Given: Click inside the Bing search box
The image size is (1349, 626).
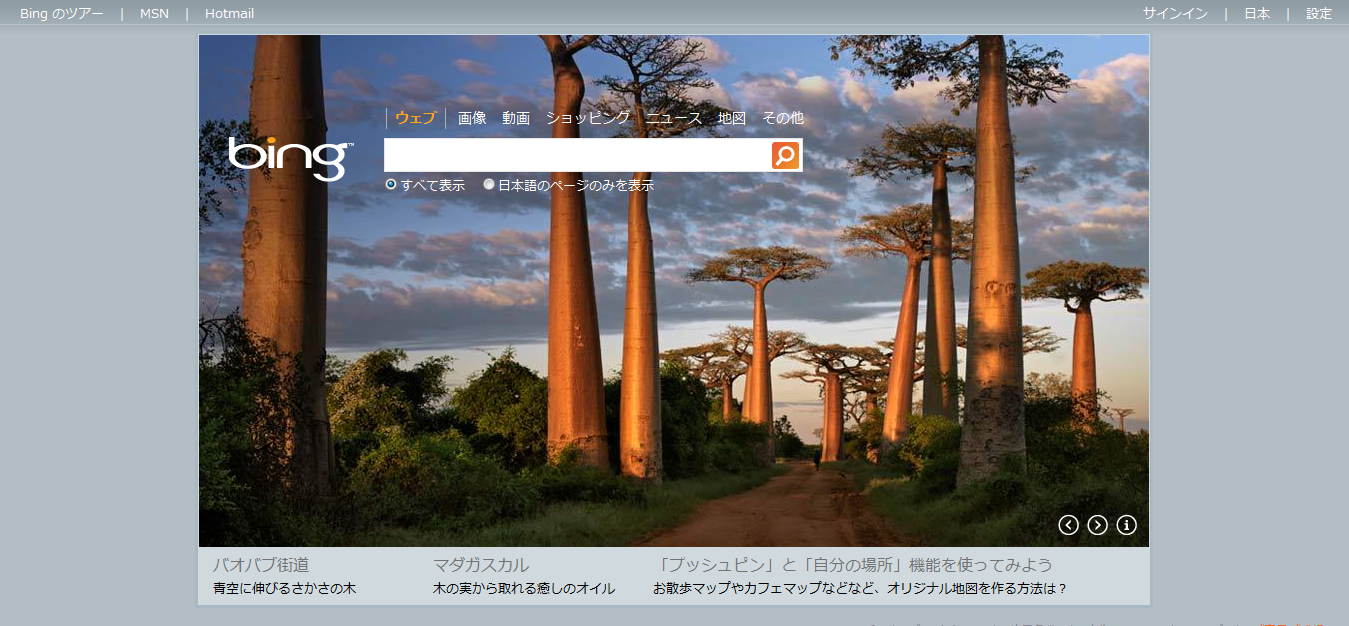Looking at the screenshot, I should click(x=577, y=155).
